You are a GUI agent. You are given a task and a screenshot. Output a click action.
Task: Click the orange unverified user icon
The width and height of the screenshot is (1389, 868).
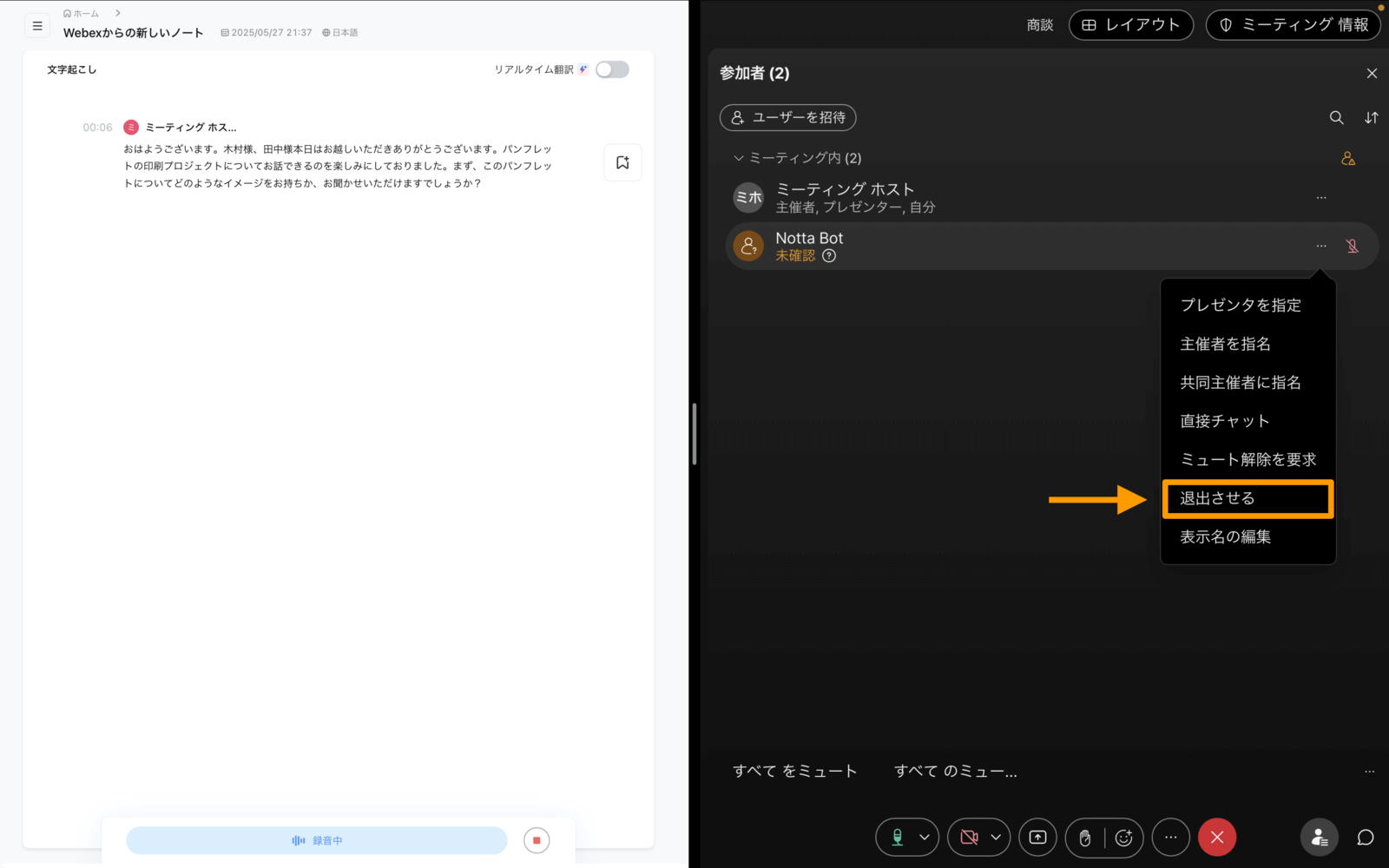(1348, 158)
